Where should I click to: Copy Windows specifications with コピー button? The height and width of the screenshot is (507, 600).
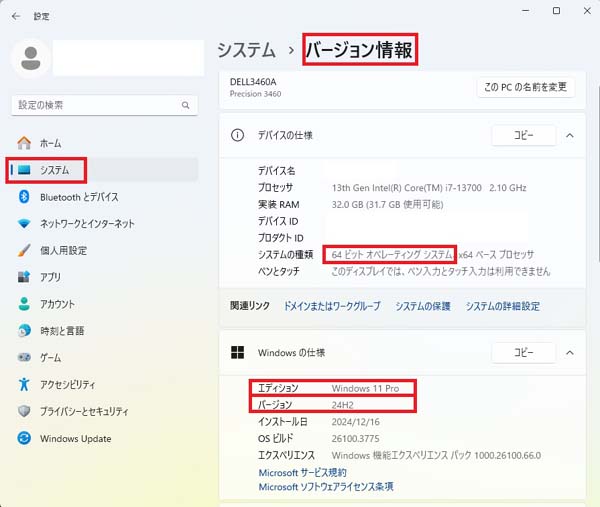523,352
